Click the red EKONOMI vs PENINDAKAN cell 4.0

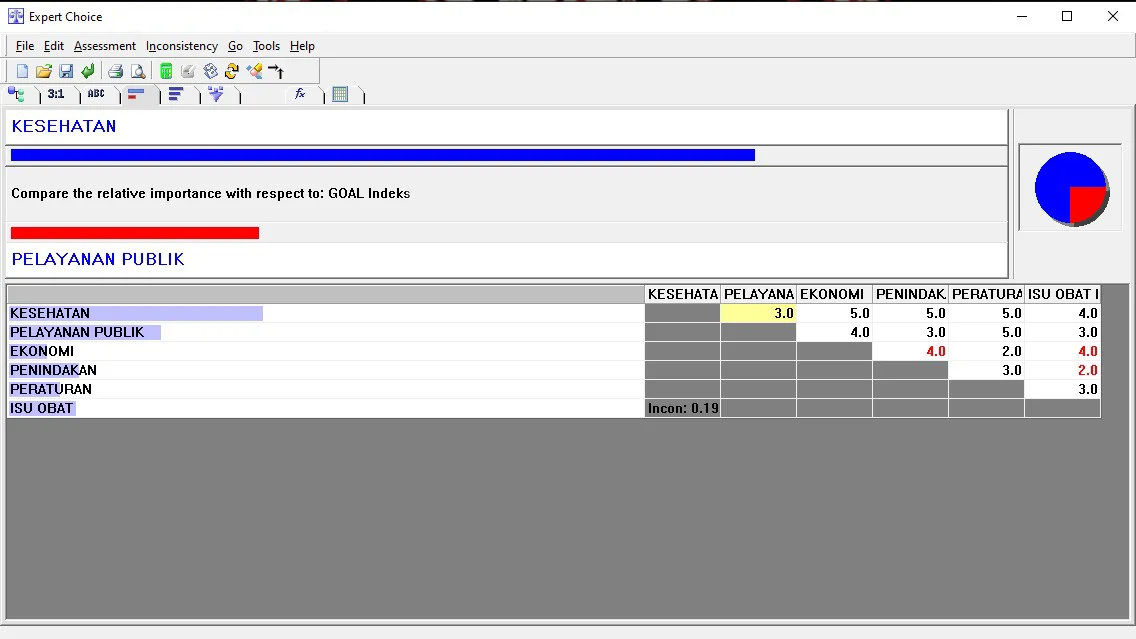point(910,351)
